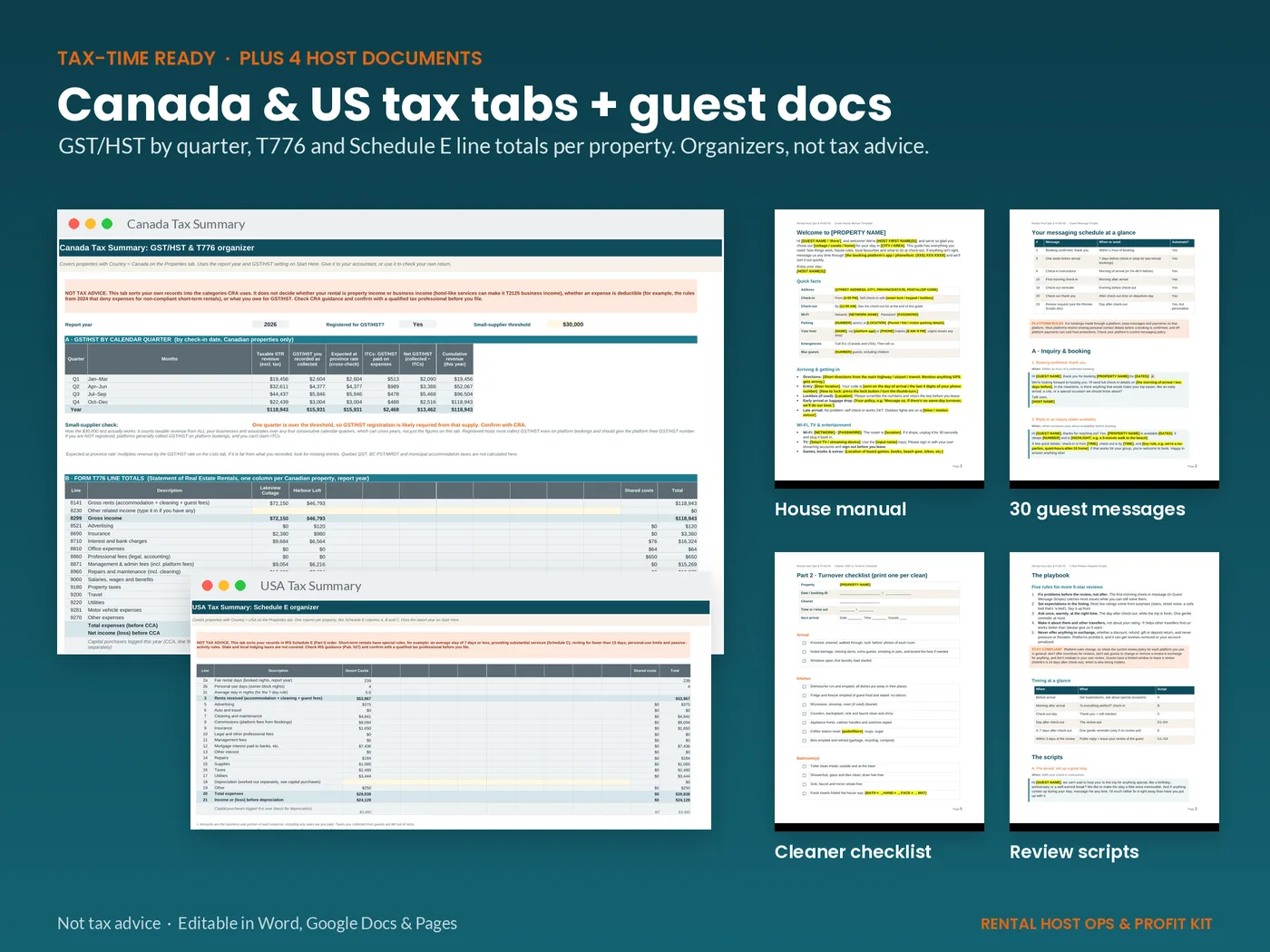Image resolution: width=1270 pixels, height=952 pixels.
Task: Click yellow minimize dot on Canada Tax Summary window
Action: coord(91,224)
